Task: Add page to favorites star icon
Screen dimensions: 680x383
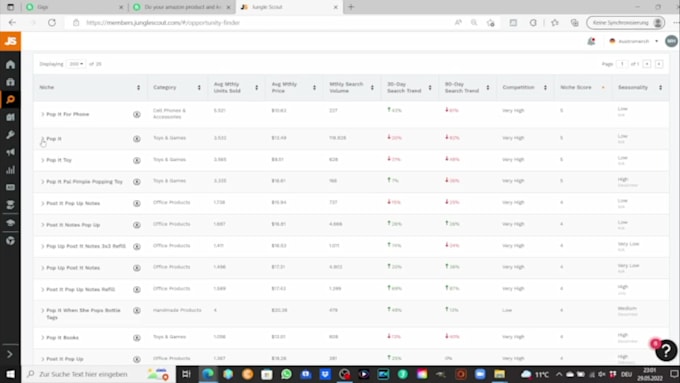Action: coord(490,23)
